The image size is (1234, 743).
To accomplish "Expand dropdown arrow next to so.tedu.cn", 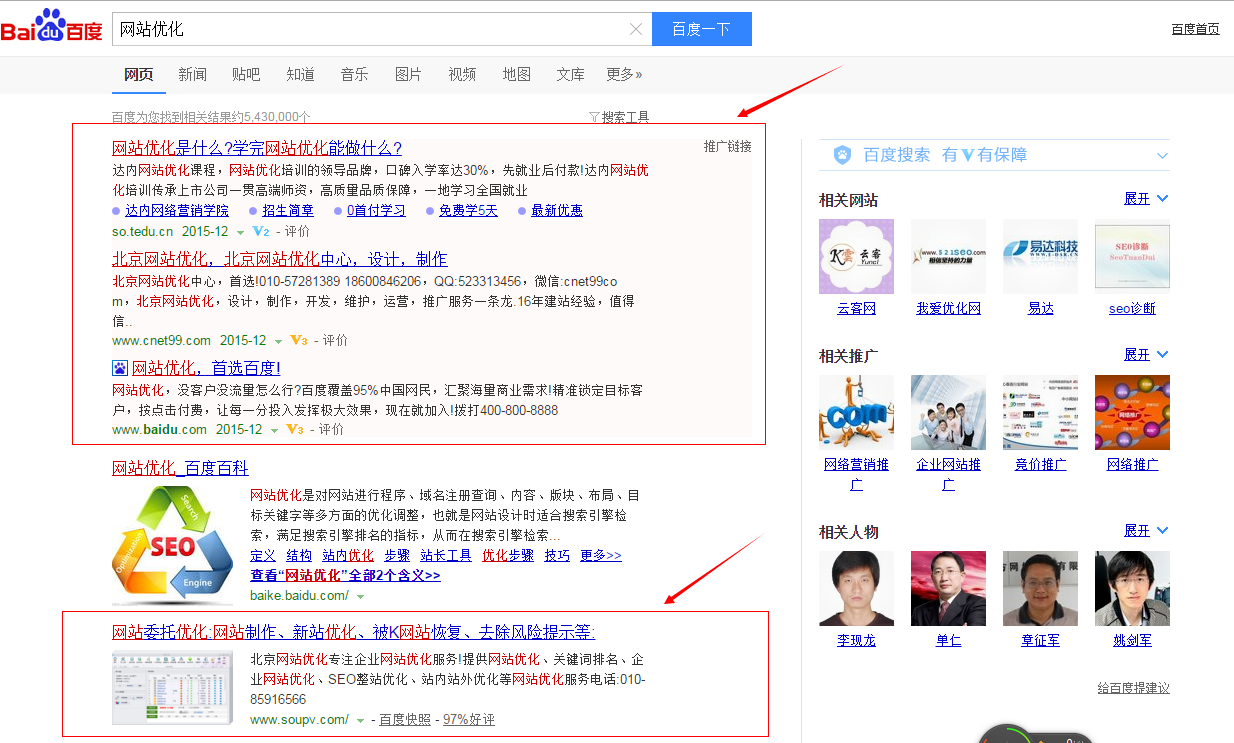I will click(x=240, y=232).
